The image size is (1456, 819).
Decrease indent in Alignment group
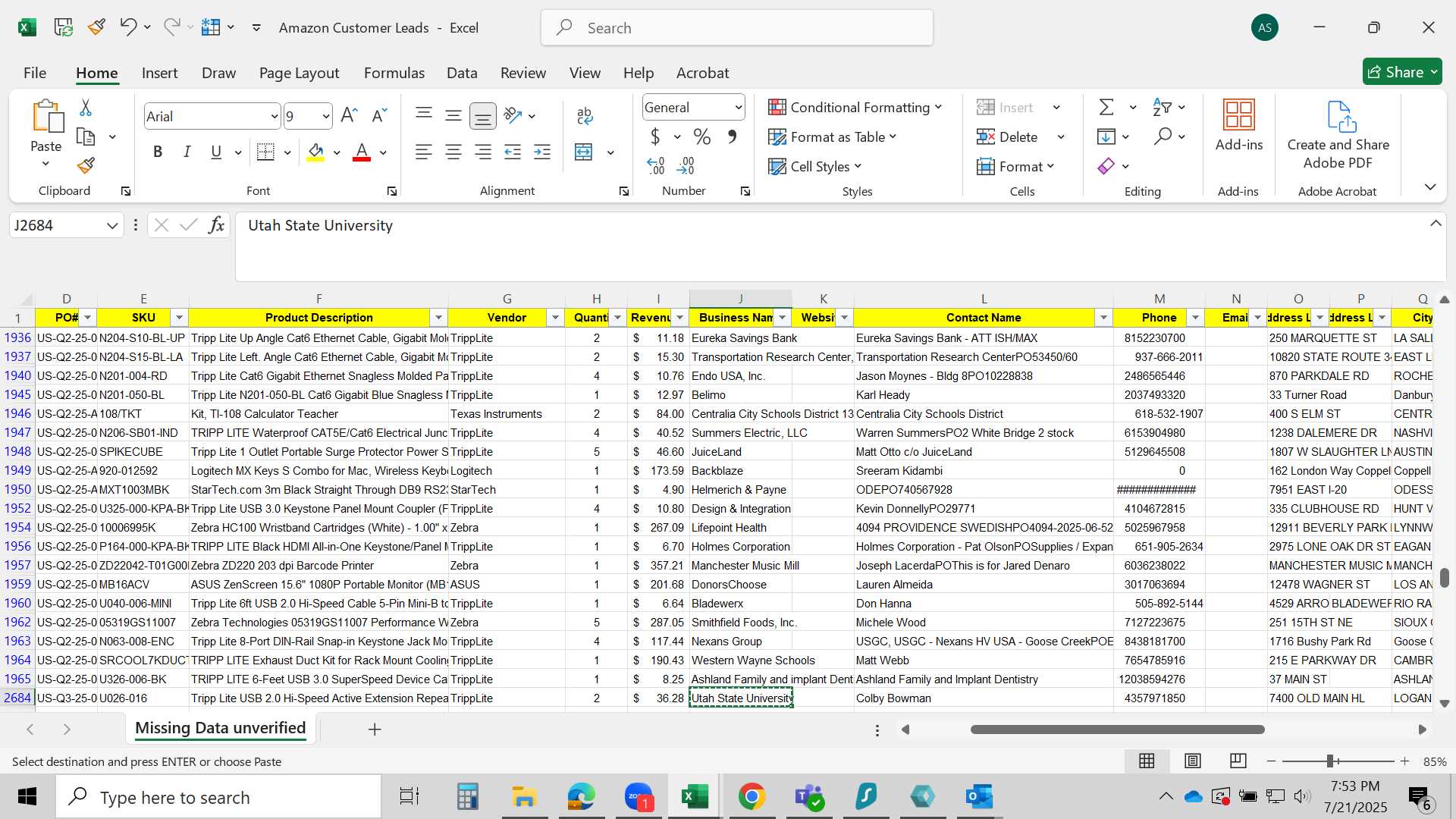[x=513, y=152]
